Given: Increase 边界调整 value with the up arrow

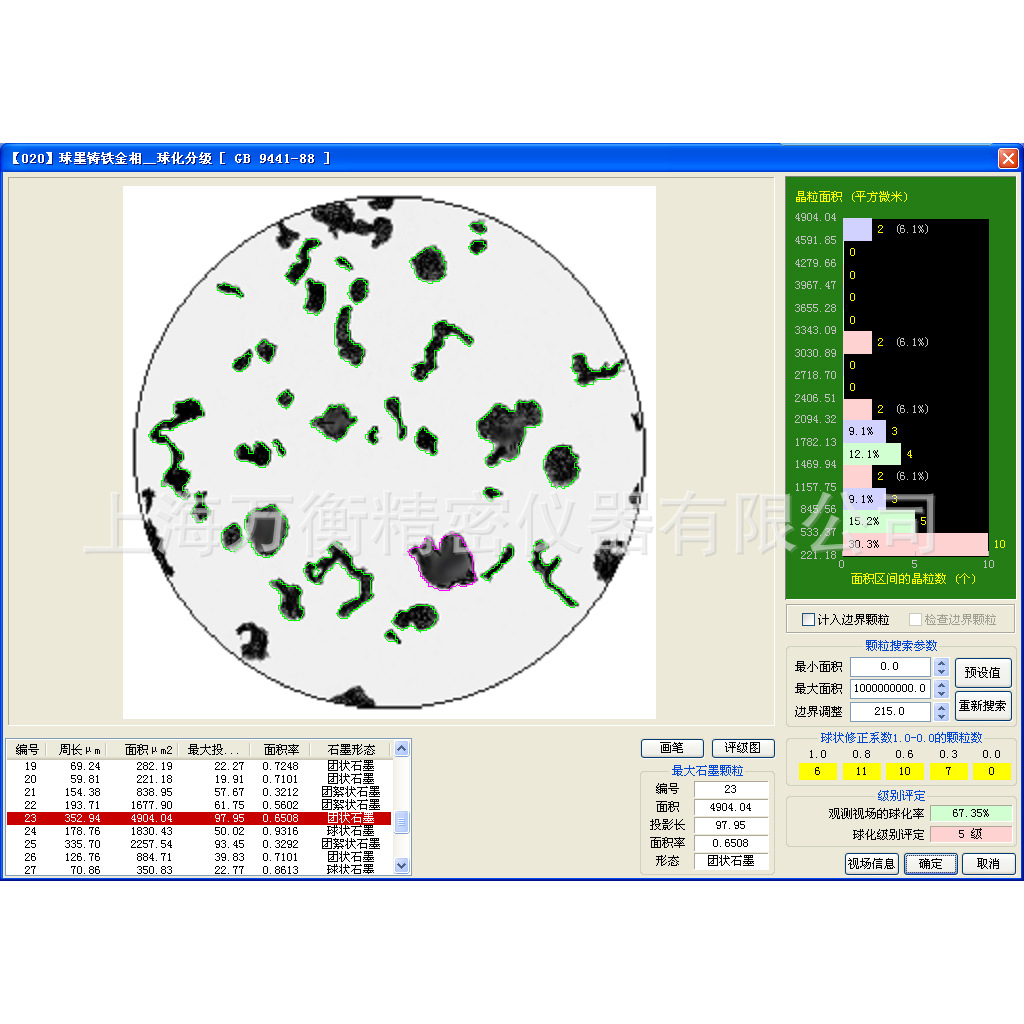Looking at the screenshot, I should click(941, 707).
